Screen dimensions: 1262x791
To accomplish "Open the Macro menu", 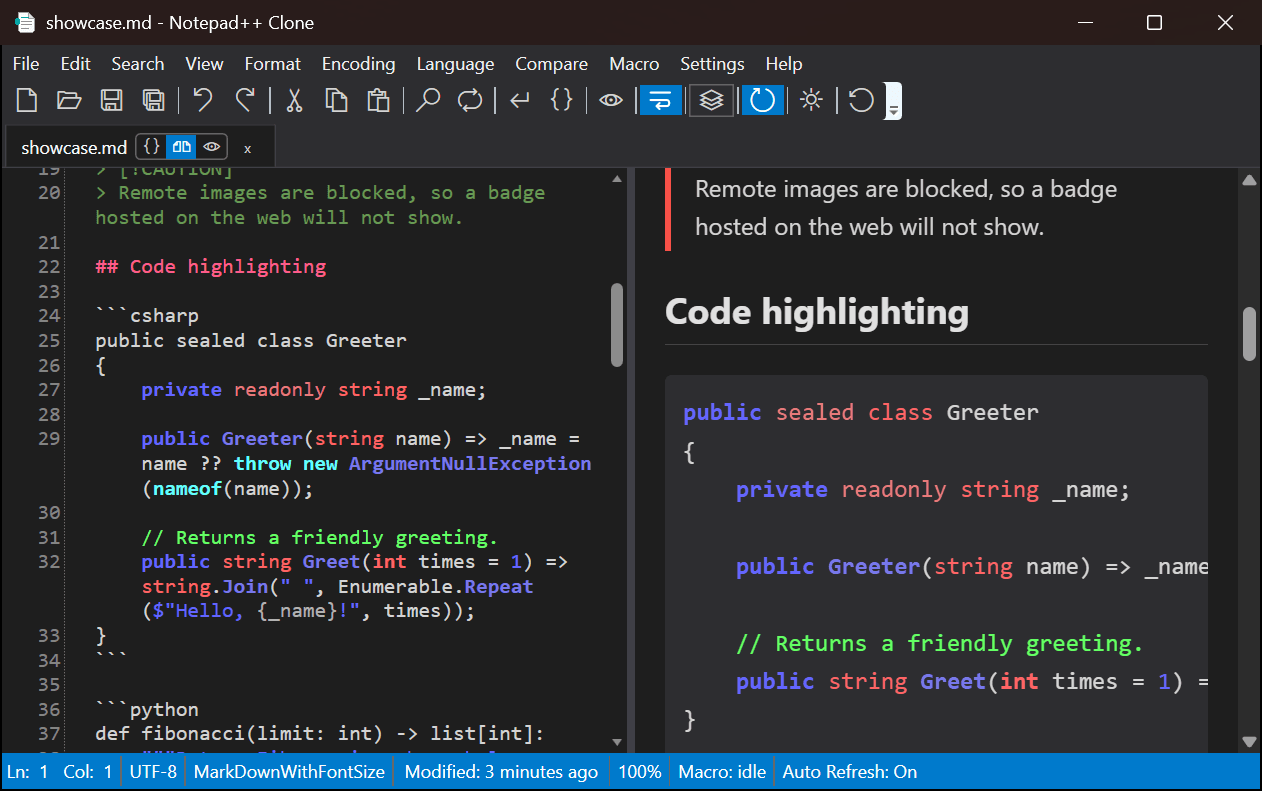I will [x=634, y=64].
